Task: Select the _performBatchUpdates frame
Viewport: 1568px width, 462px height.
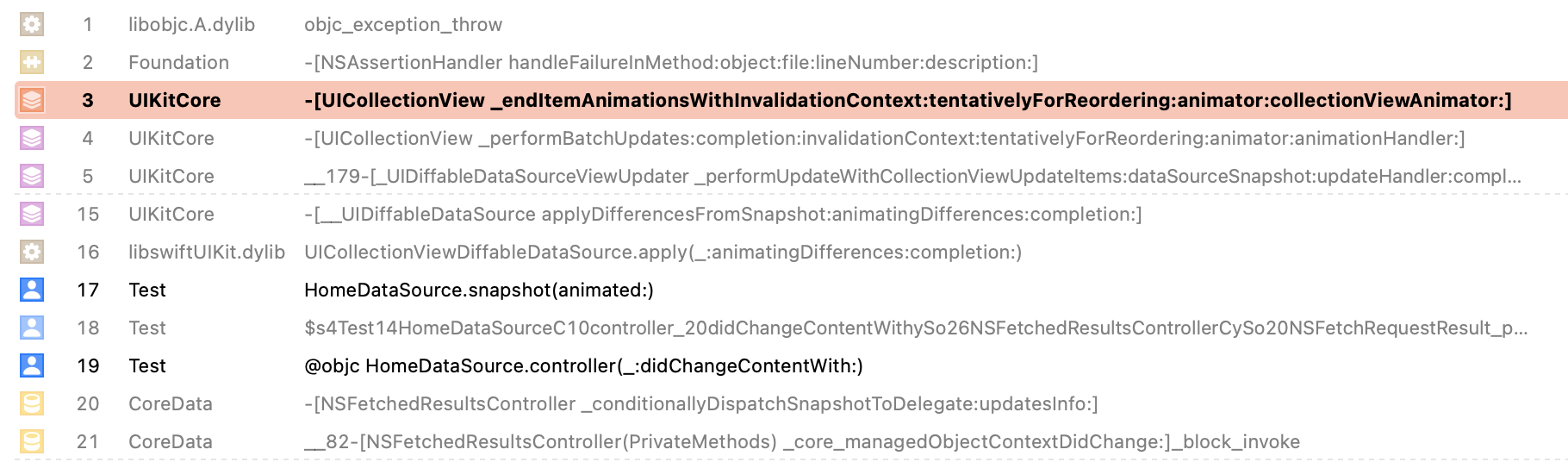Action: (x=884, y=138)
